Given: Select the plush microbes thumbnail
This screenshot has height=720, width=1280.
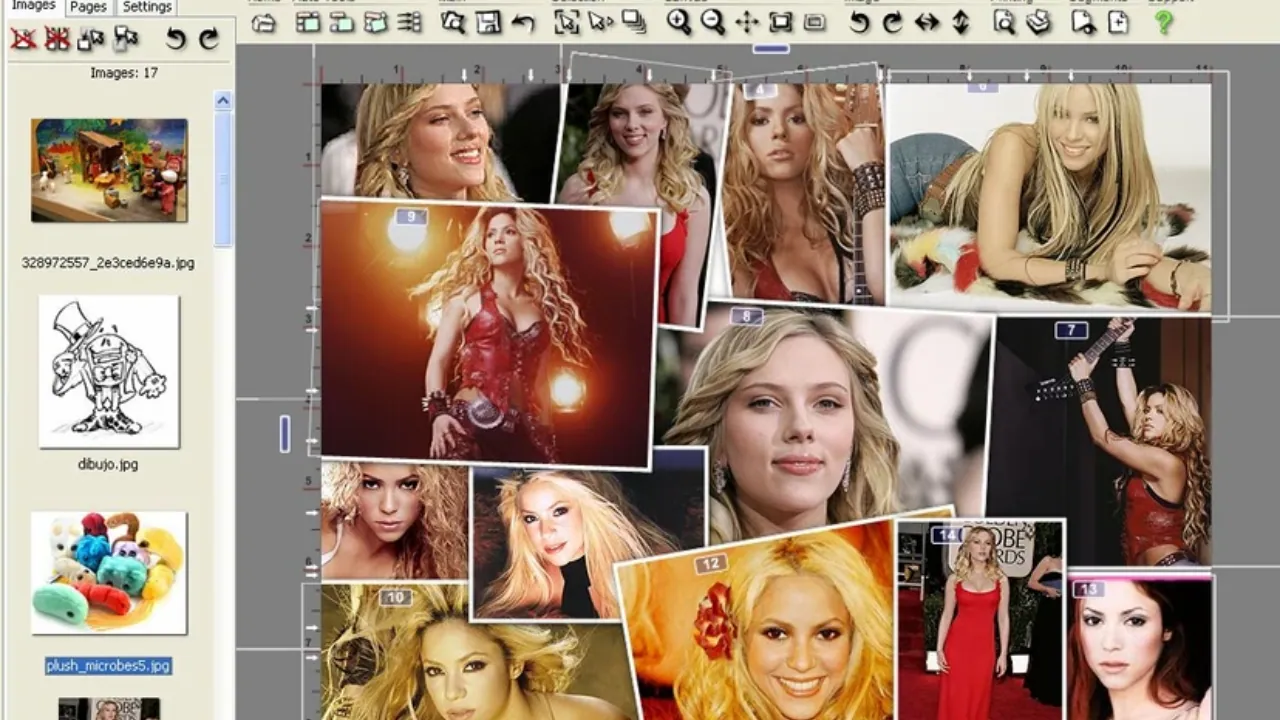Looking at the screenshot, I should (109, 572).
